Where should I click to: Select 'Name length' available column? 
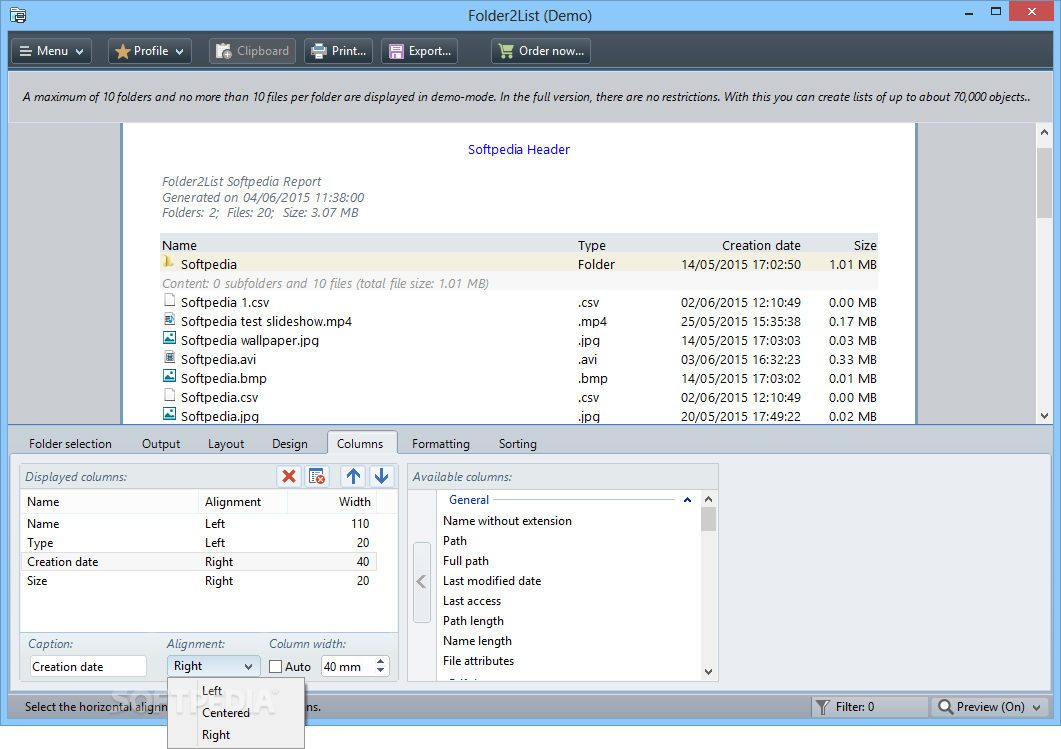[x=477, y=641]
